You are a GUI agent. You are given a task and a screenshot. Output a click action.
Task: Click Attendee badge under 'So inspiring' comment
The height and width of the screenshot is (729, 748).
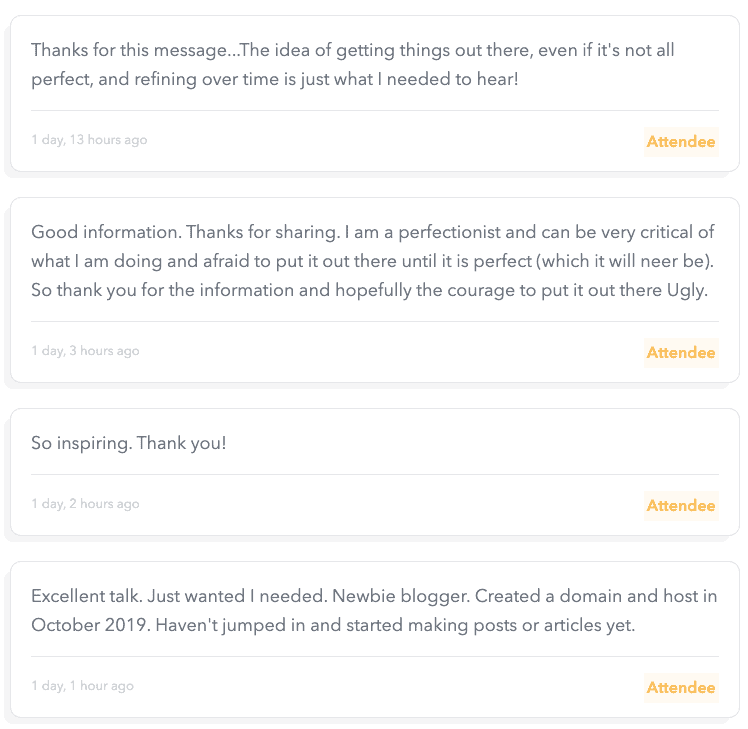pos(681,506)
